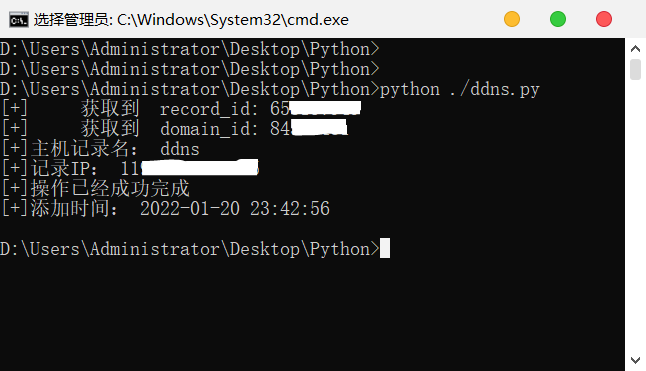646x371 pixels.
Task: Select the domain_id output line
Action: [174, 129]
